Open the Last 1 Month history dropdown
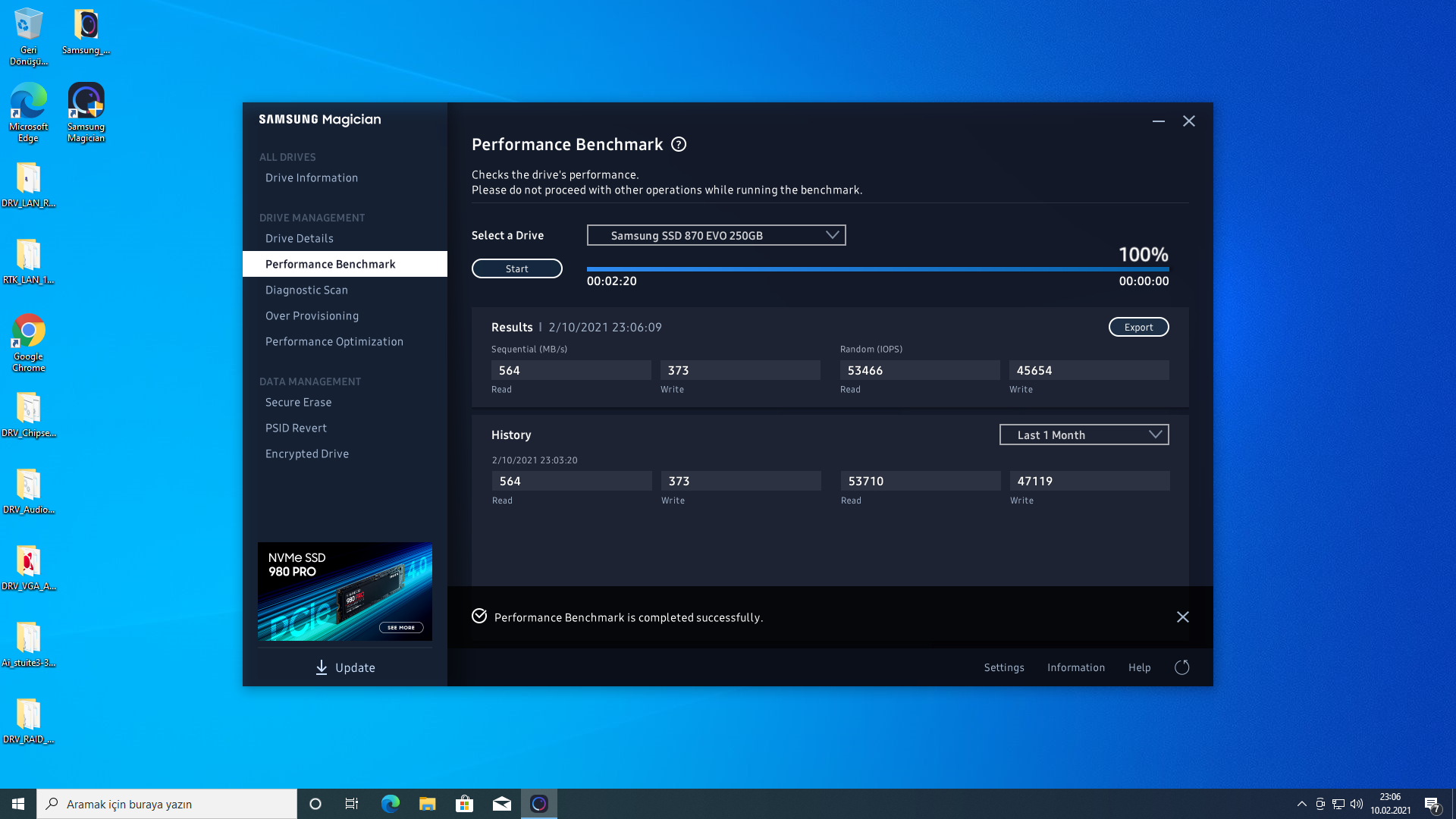This screenshot has height=819, width=1456. click(1084, 435)
